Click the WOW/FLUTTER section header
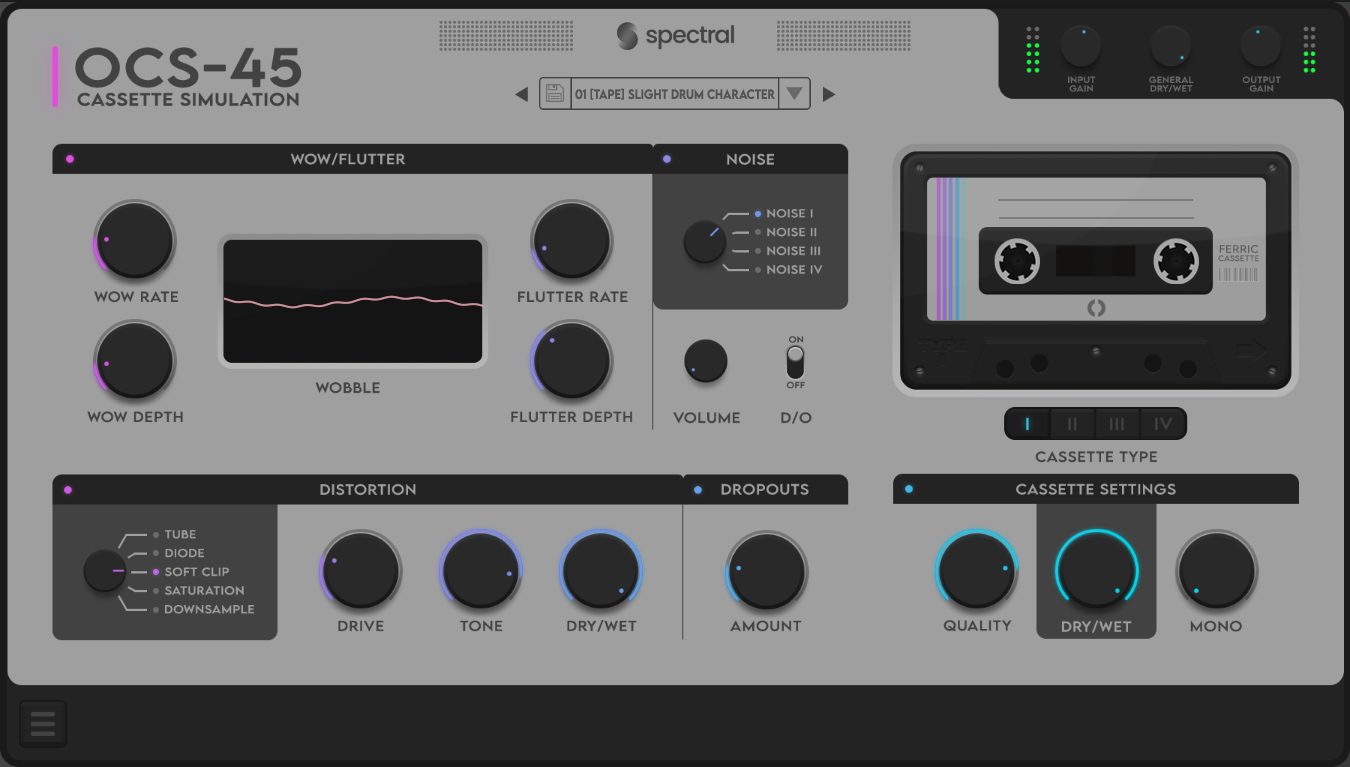This screenshot has width=1350, height=767. tap(352, 159)
